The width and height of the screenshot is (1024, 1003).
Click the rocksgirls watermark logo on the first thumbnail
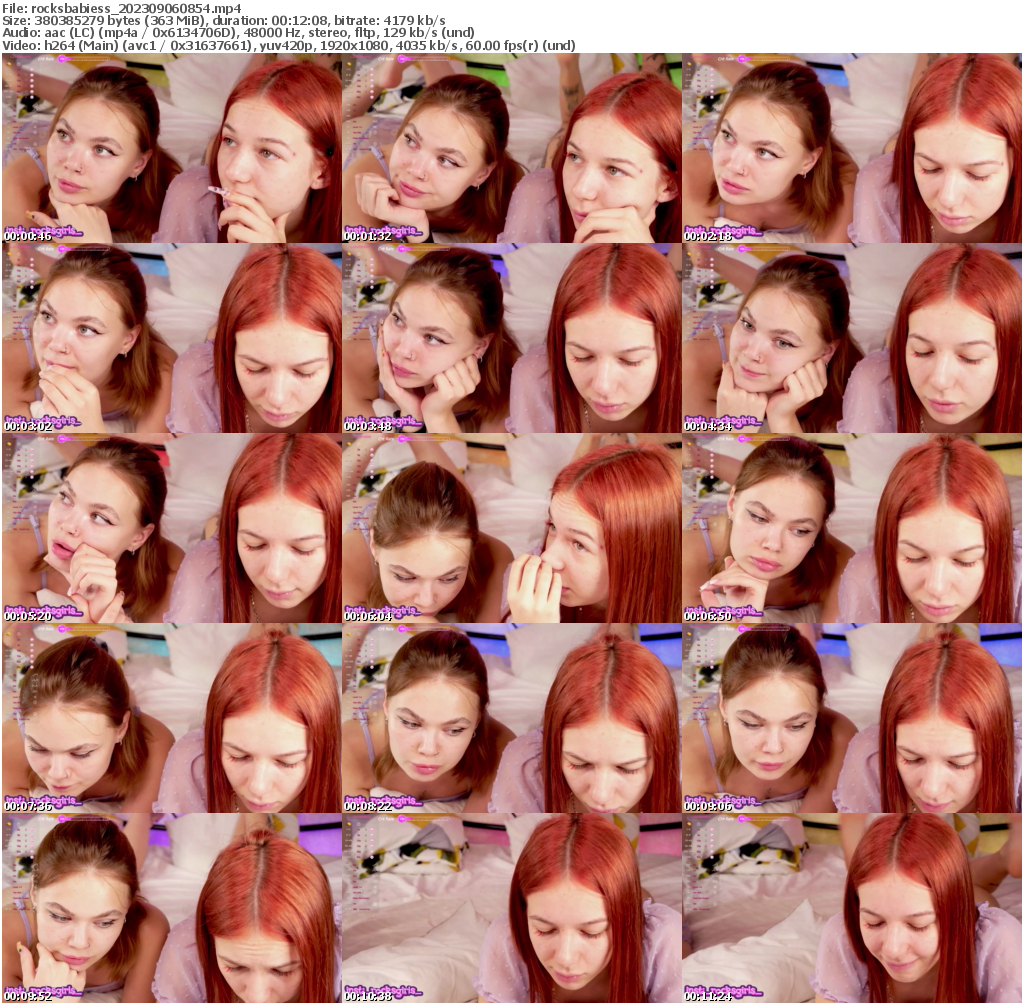(45, 228)
